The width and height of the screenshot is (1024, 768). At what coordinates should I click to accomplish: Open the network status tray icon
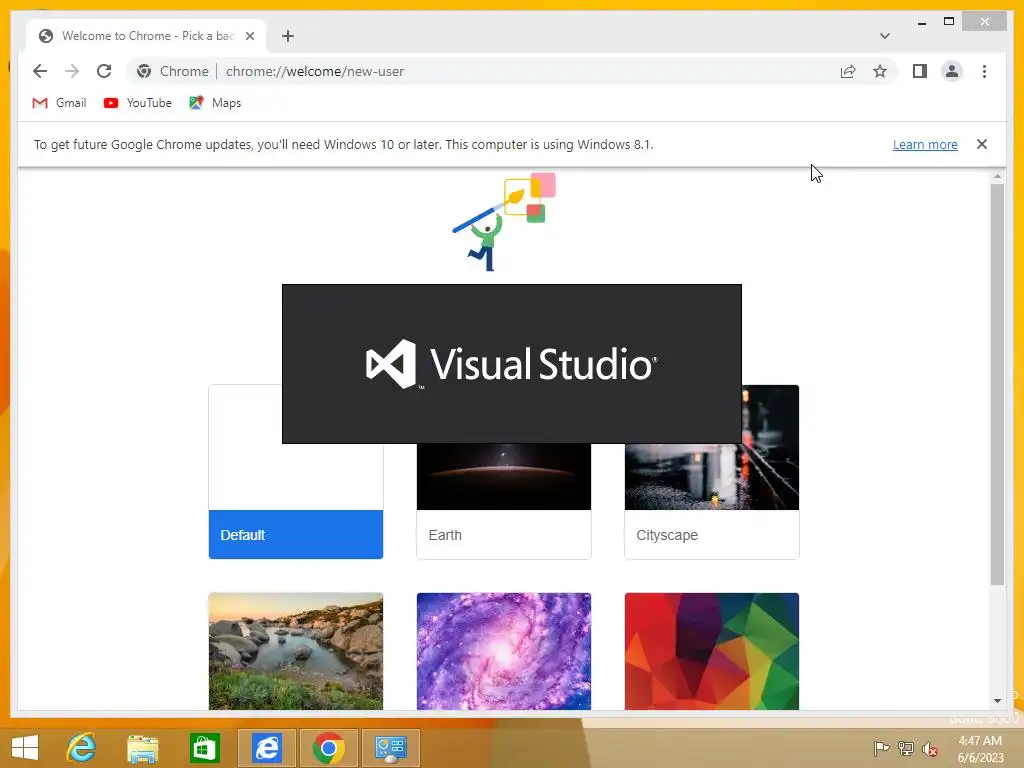point(906,748)
